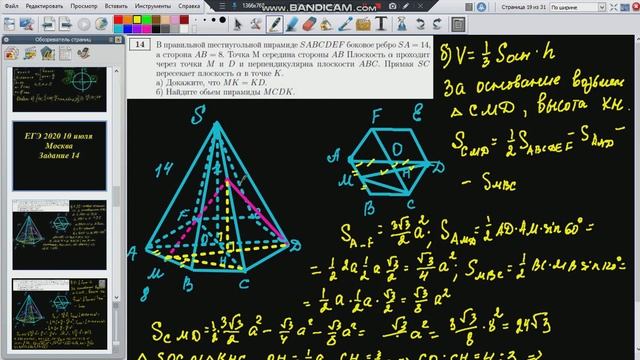Image resolution: width=640 pixels, height=360 pixels.
Task: Click the blue compass measurement tool icon
Action: [x=402, y=24]
